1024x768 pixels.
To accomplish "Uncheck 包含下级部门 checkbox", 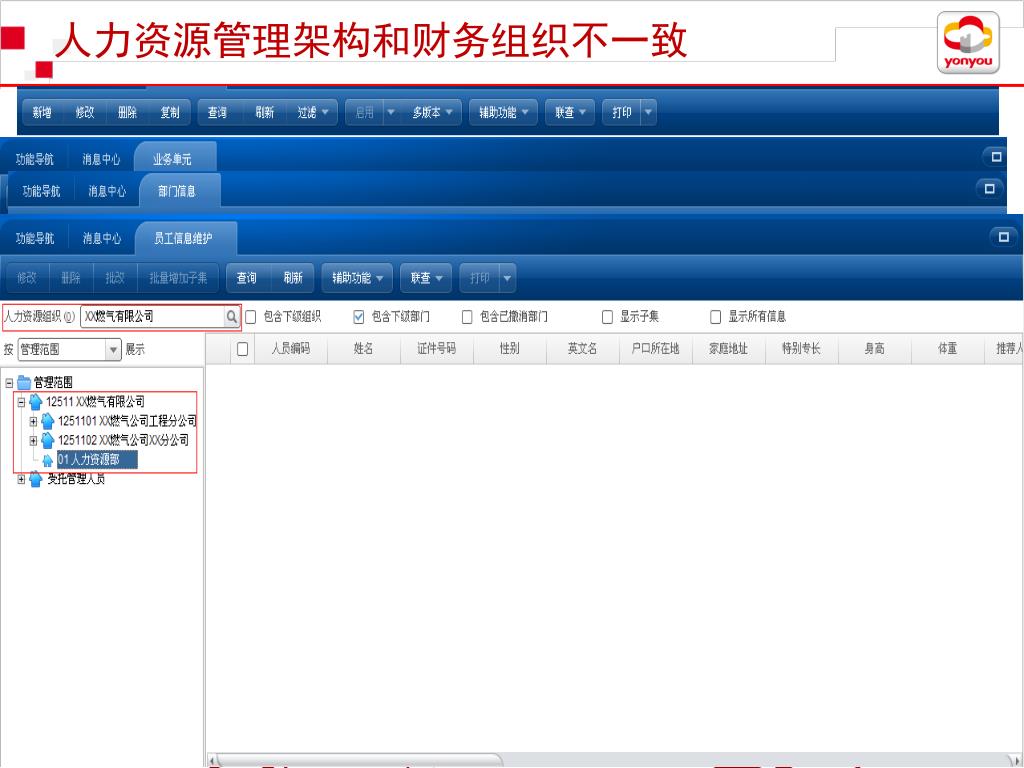I will (359, 317).
